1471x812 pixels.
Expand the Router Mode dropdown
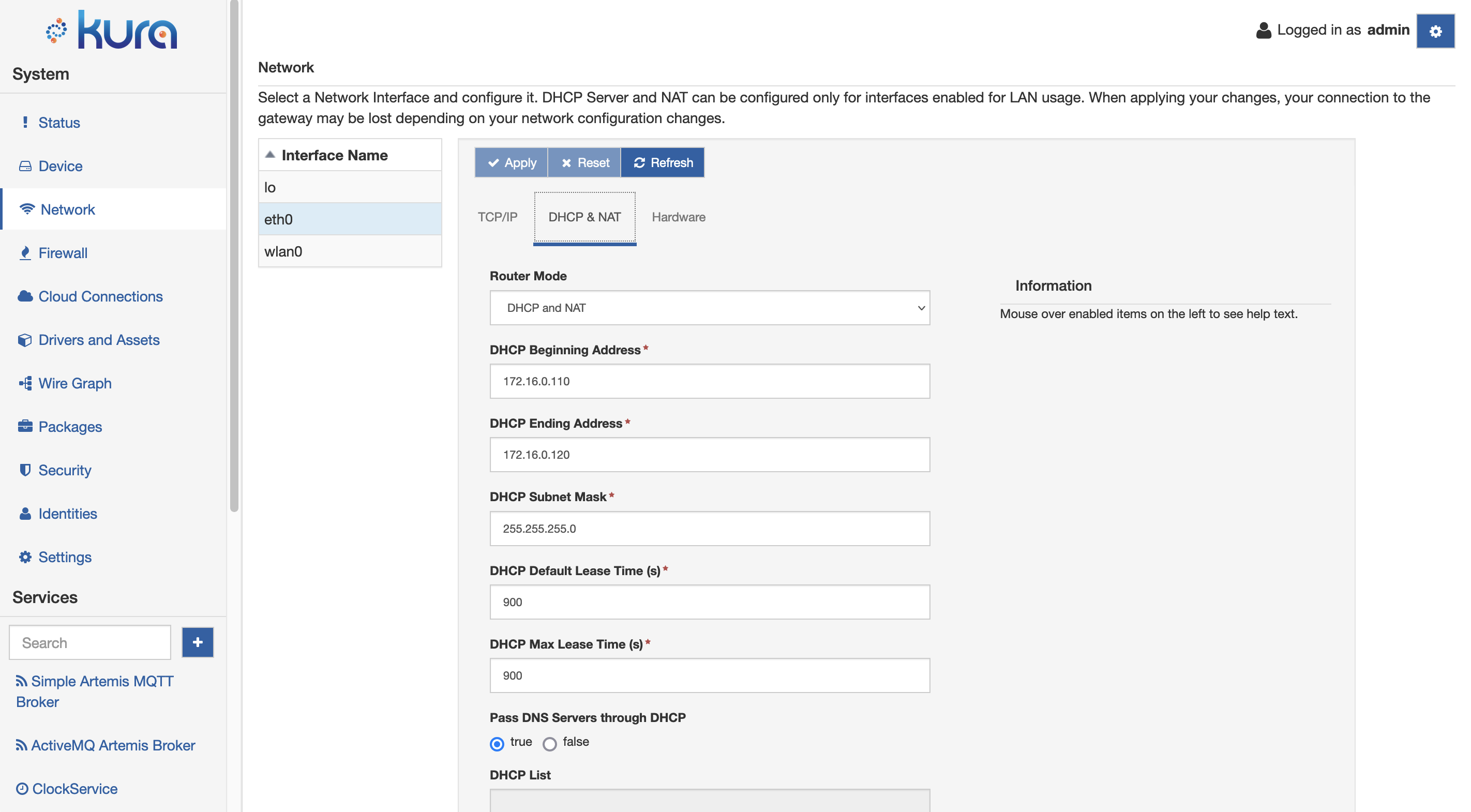709,307
